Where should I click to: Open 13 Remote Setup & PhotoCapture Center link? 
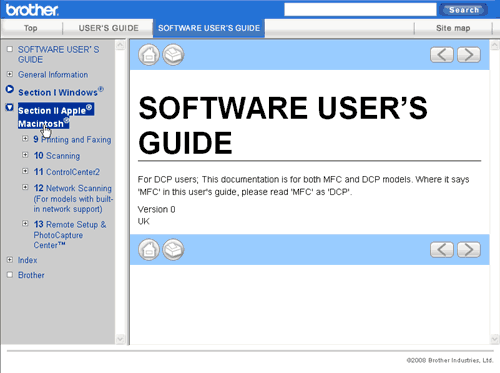tap(70, 235)
